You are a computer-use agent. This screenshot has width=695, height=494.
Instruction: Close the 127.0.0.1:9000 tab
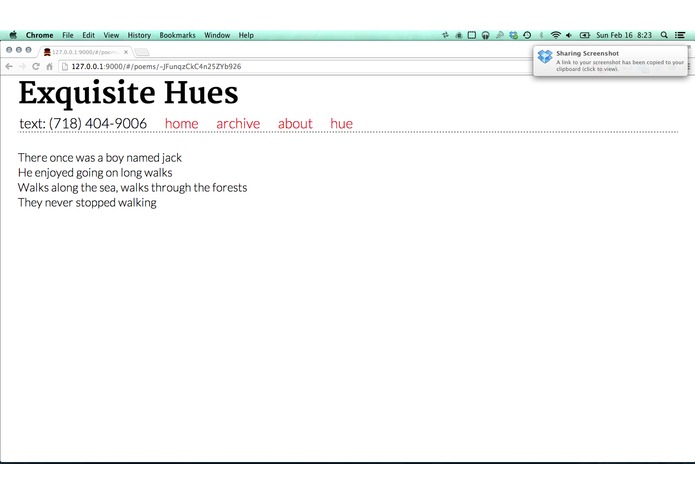pos(126,52)
